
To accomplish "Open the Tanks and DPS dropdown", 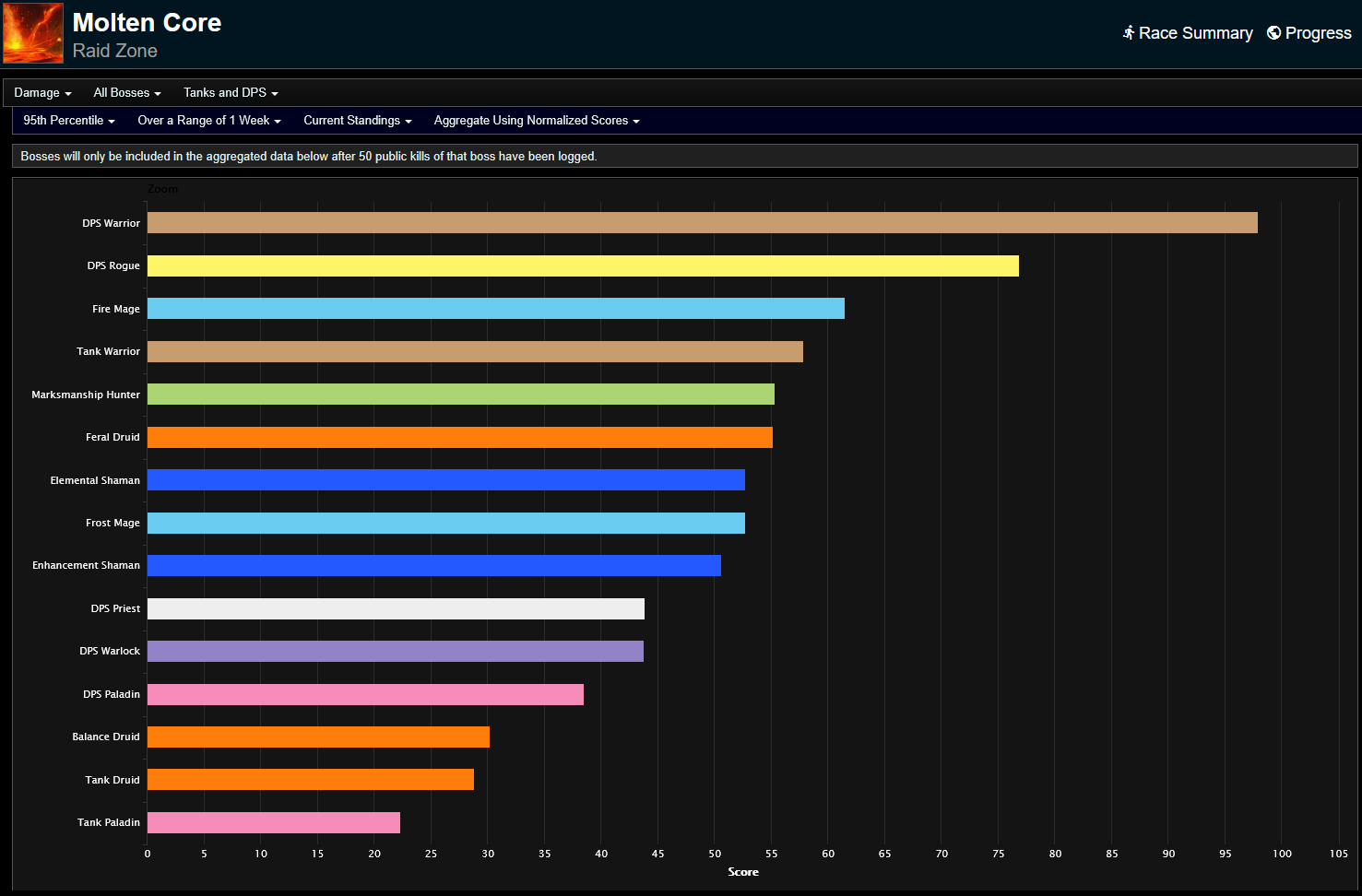I will [230, 92].
